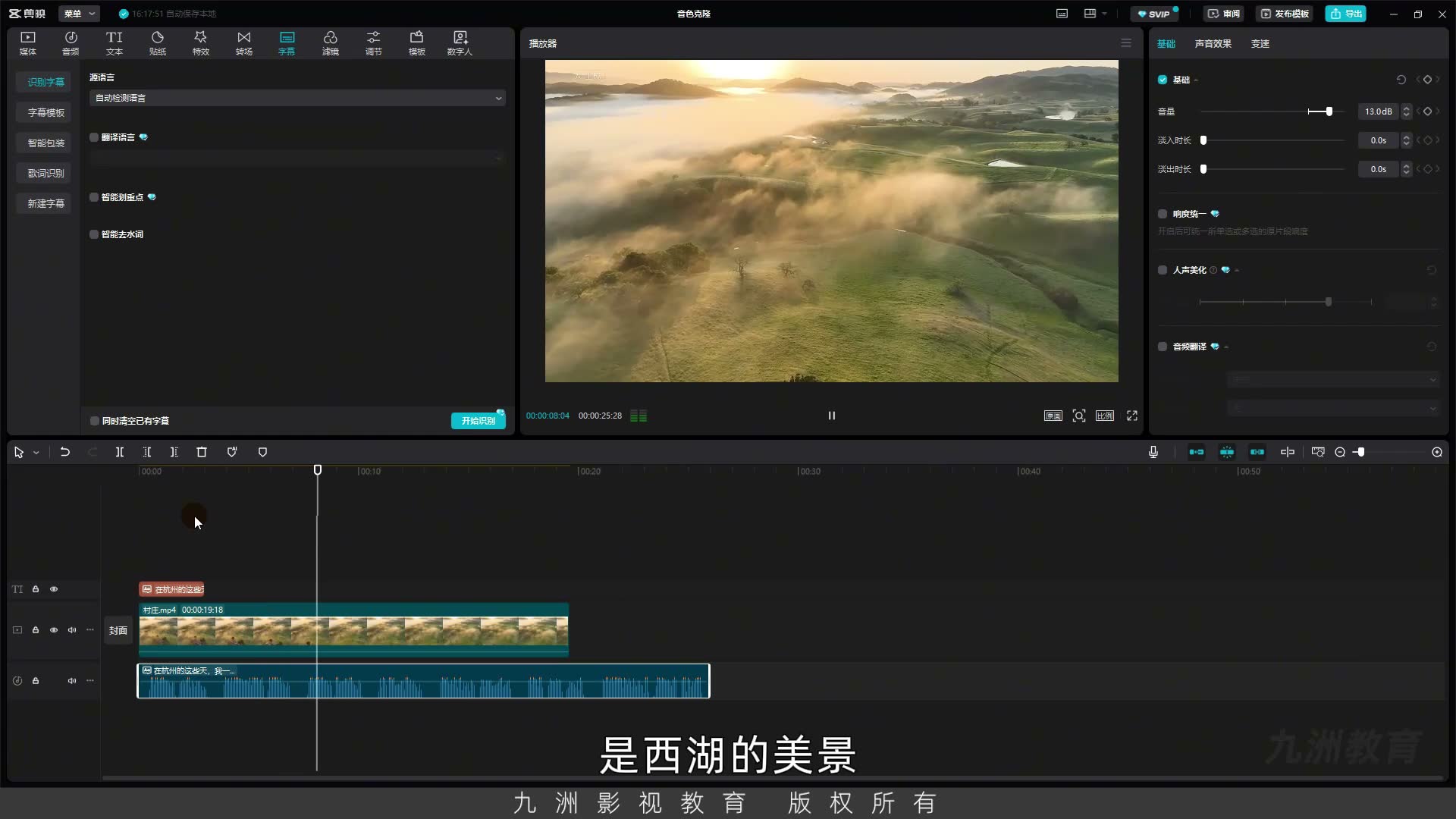Expand the selection tool dropdown arrow
1456x819 pixels.
point(36,453)
